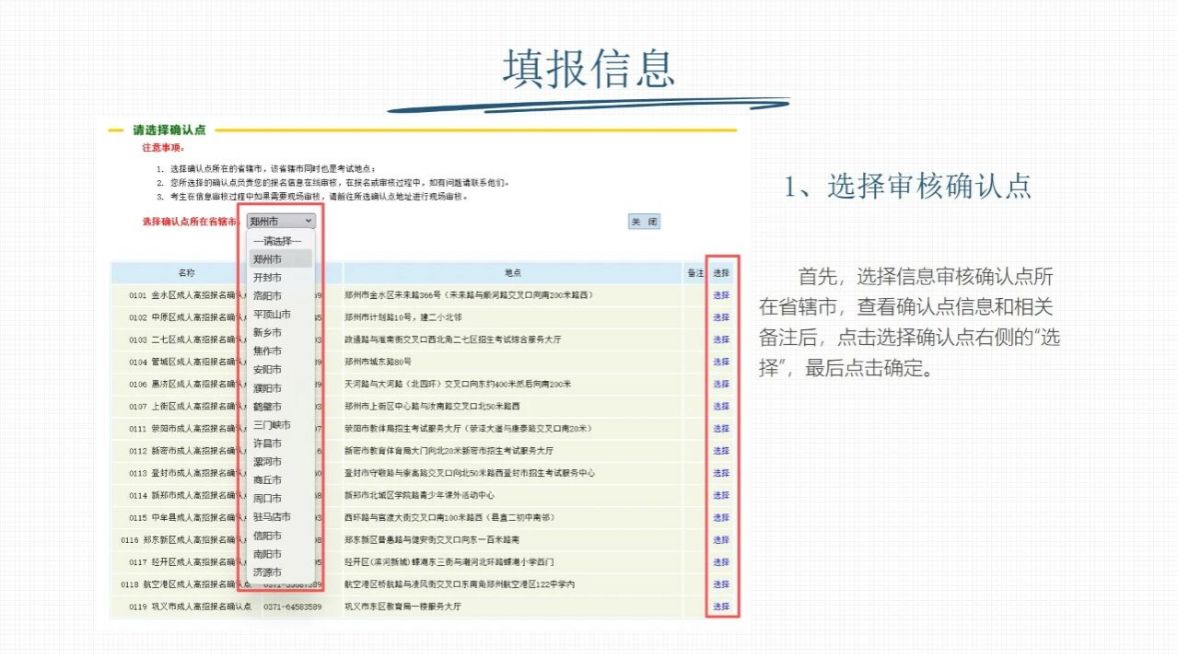Click name 0119 巩义市成人高招报名确认点
Viewport: 1178px width, 654px height.
click(x=190, y=606)
